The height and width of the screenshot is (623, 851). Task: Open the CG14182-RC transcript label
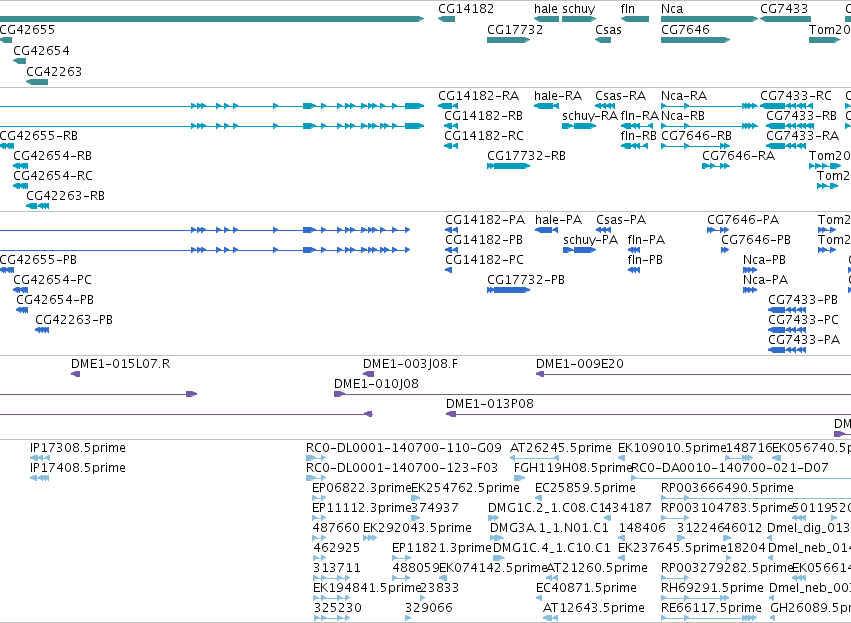(484, 136)
